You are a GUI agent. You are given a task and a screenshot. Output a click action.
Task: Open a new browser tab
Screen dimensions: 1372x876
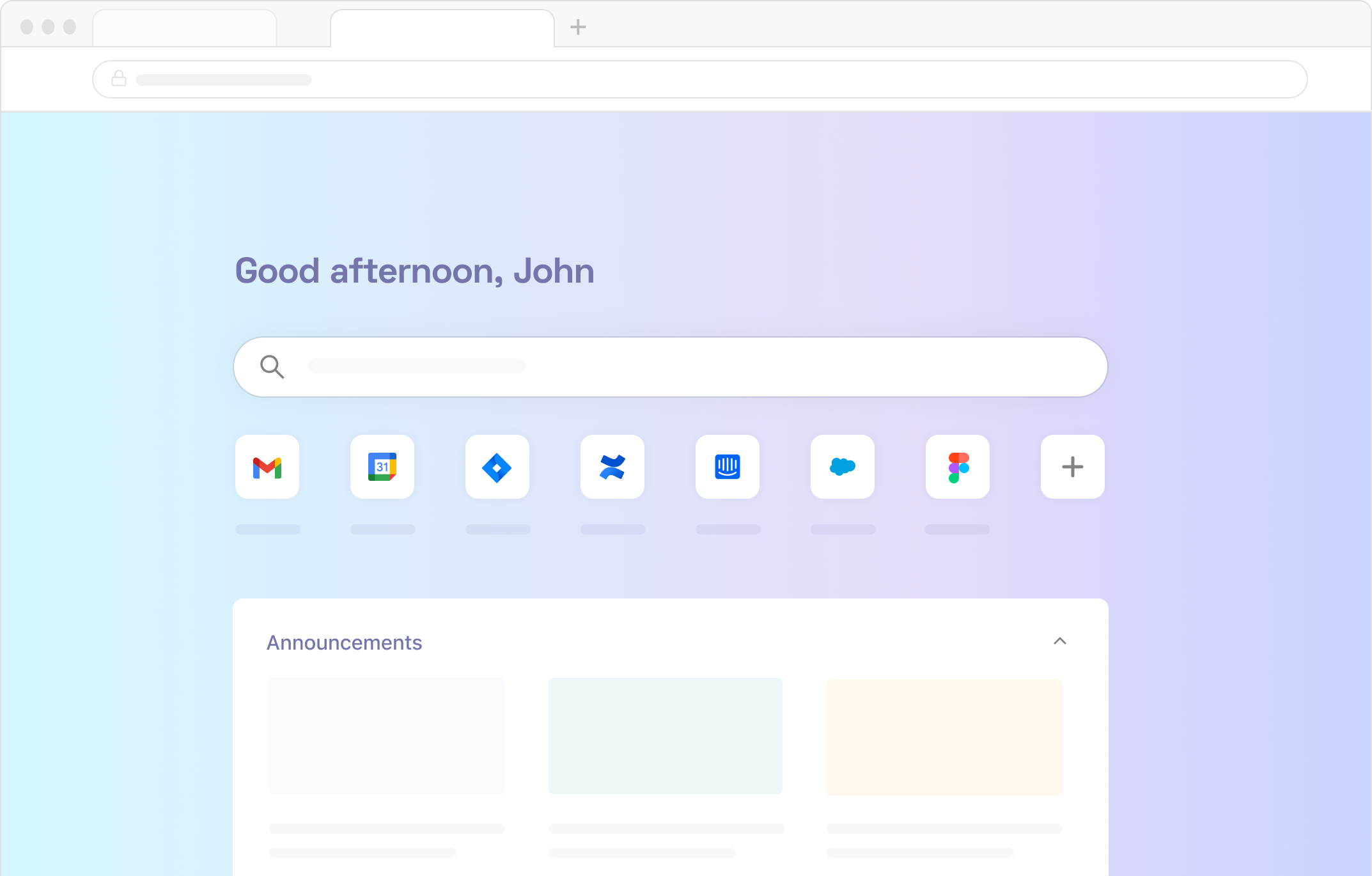click(578, 27)
